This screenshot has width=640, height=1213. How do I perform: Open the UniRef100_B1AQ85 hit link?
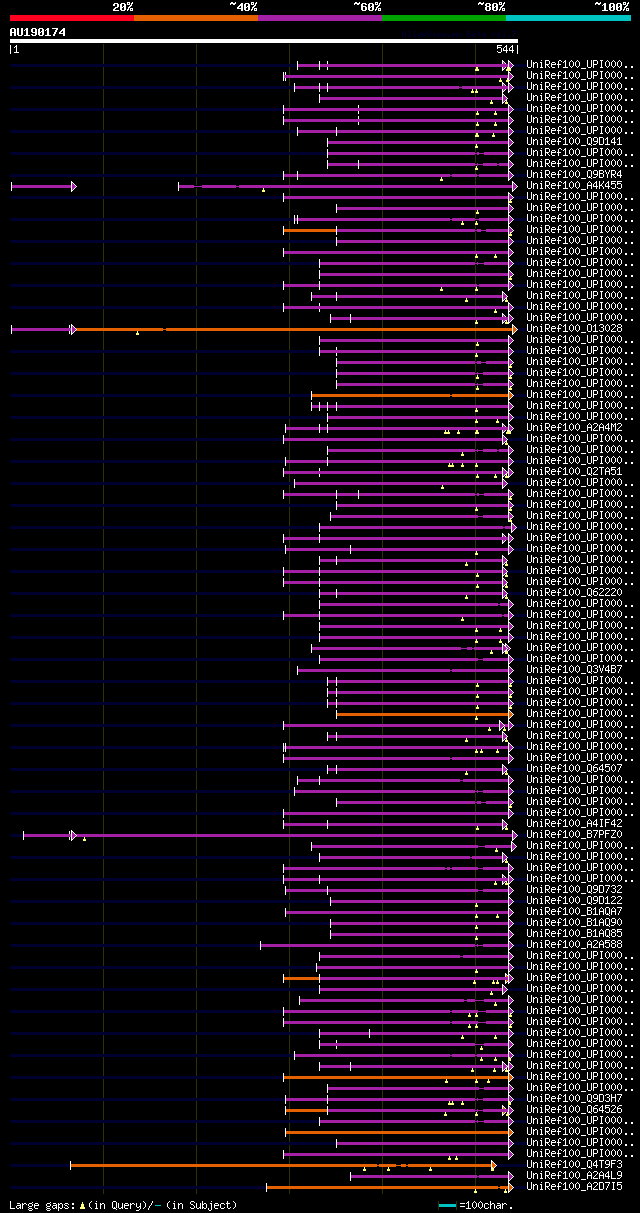(x=574, y=933)
